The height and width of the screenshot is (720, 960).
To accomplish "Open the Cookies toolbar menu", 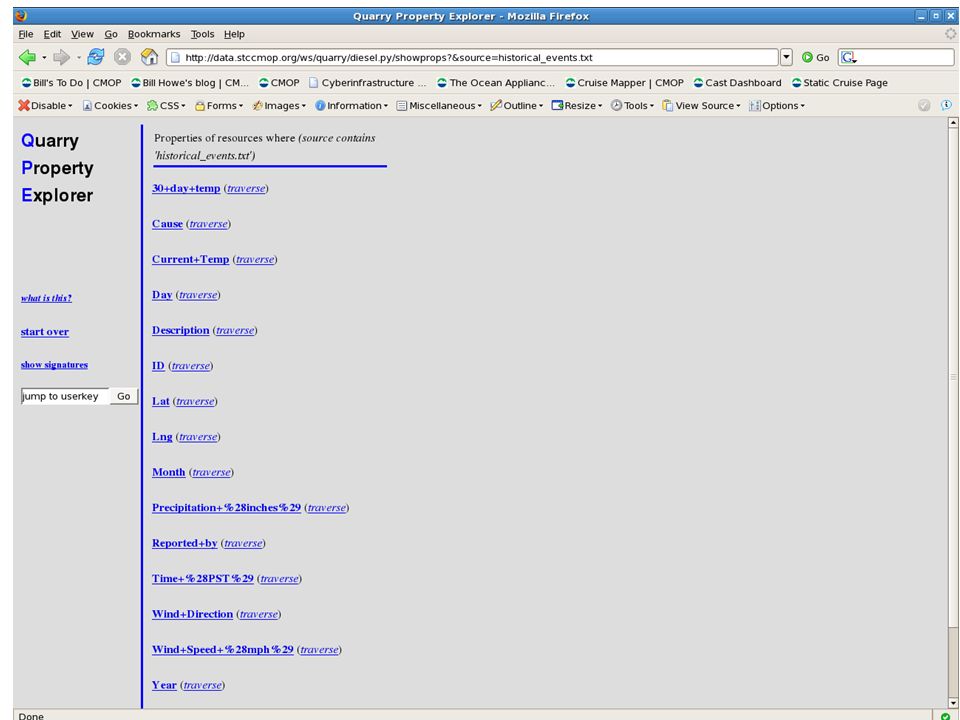I will click(110, 106).
